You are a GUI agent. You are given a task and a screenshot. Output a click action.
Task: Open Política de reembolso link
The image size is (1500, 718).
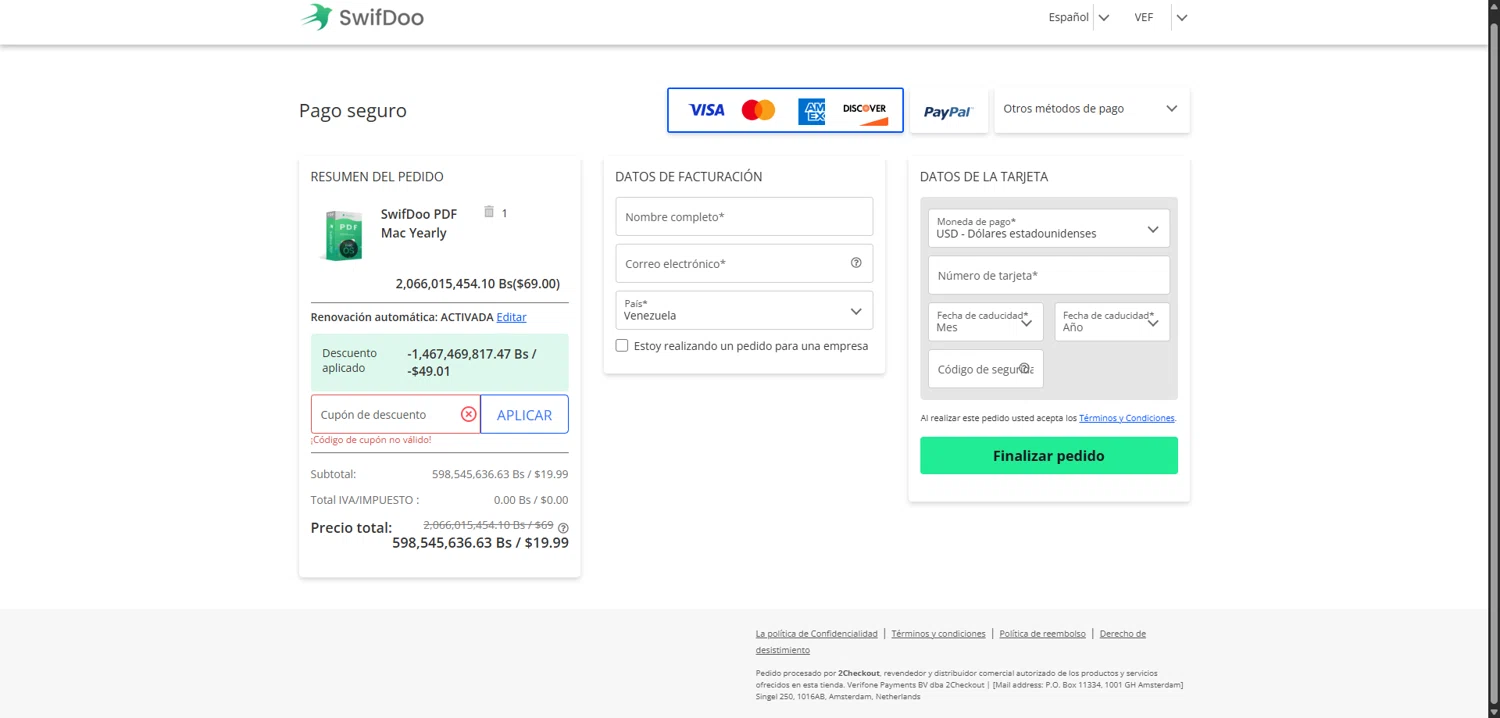1042,634
